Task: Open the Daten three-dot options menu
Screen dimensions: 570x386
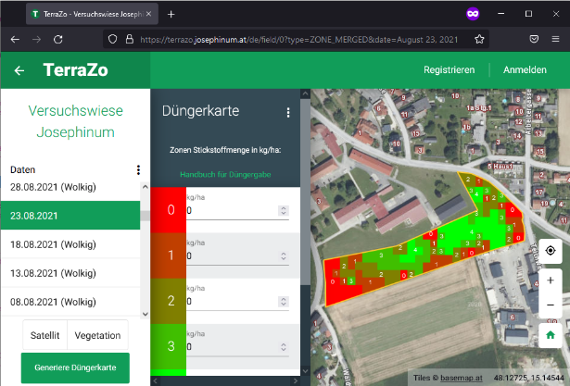Action: (x=138, y=170)
